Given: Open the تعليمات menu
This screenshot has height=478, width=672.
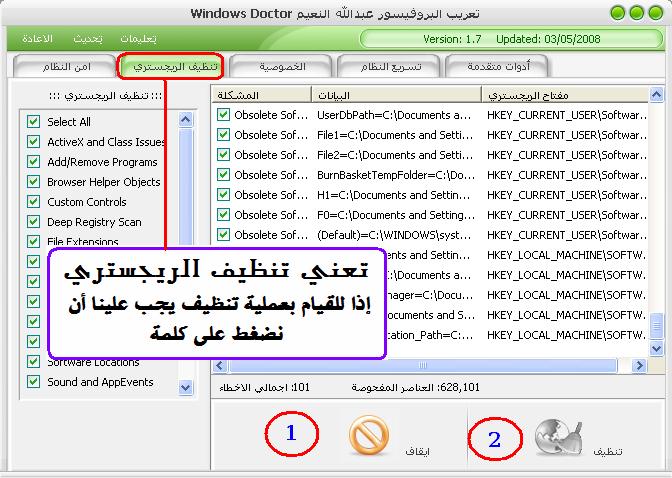Looking at the screenshot, I should (x=138, y=39).
